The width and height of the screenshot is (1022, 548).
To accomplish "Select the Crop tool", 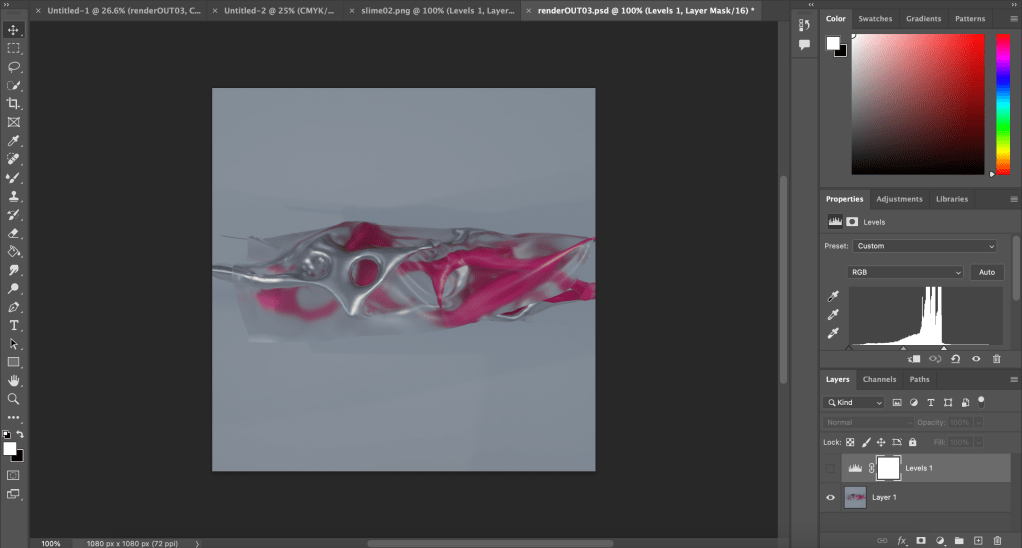I will click(14, 103).
